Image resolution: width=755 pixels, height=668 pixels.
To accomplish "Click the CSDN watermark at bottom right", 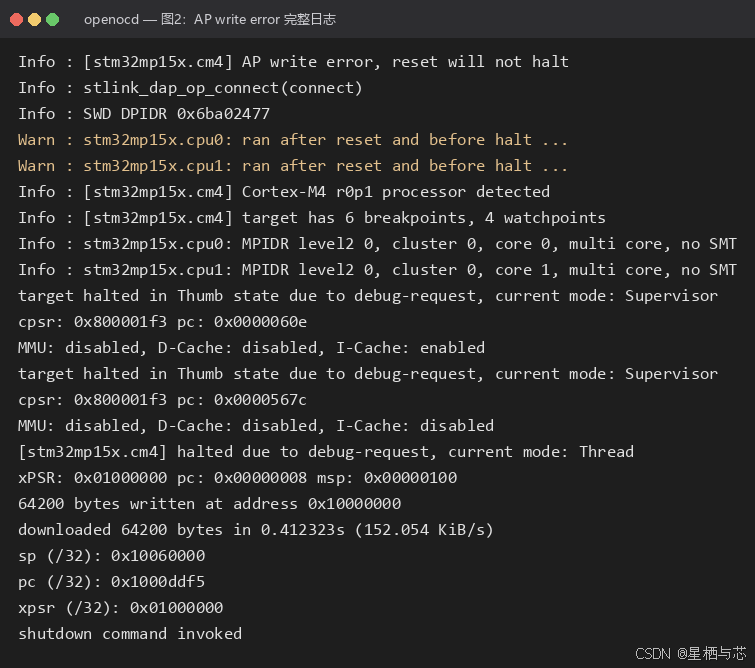I will [690, 654].
